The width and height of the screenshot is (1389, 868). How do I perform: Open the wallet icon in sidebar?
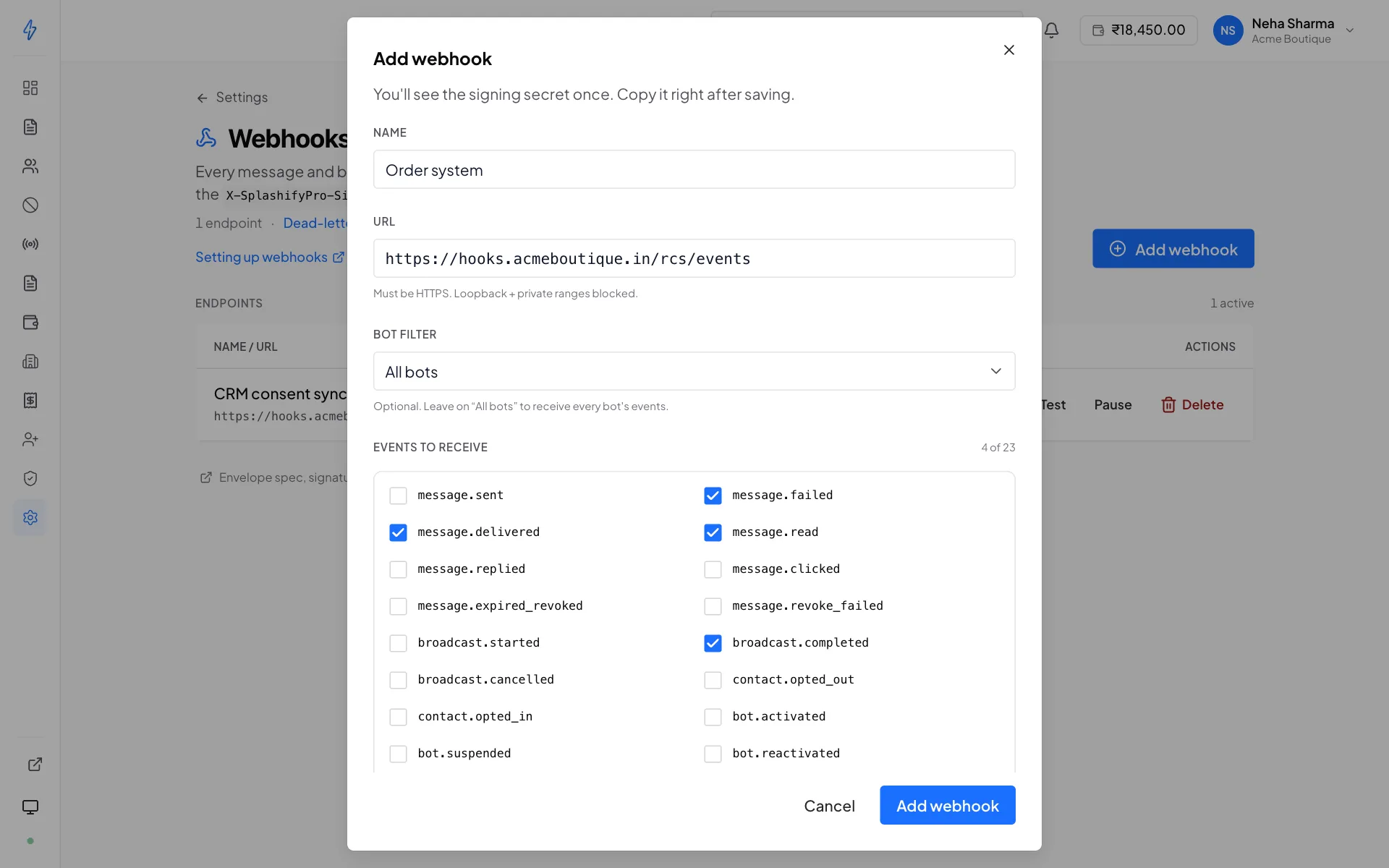(x=30, y=323)
